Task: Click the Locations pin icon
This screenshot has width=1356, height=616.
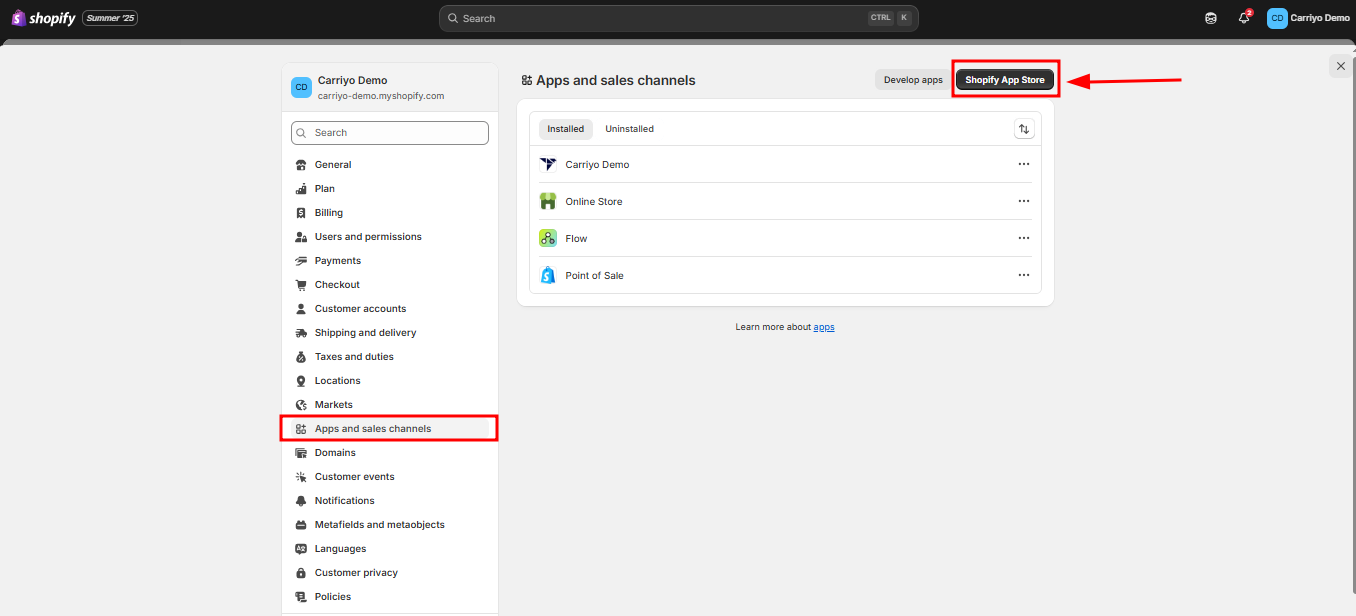Action: pyautogui.click(x=301, y=381)
